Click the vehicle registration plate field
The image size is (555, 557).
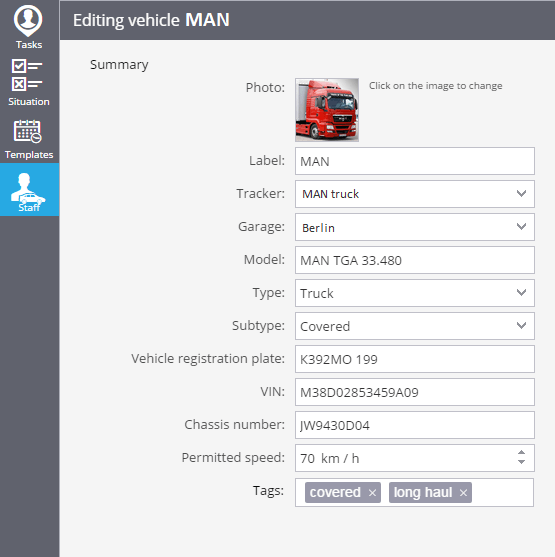tap(415, 359)
